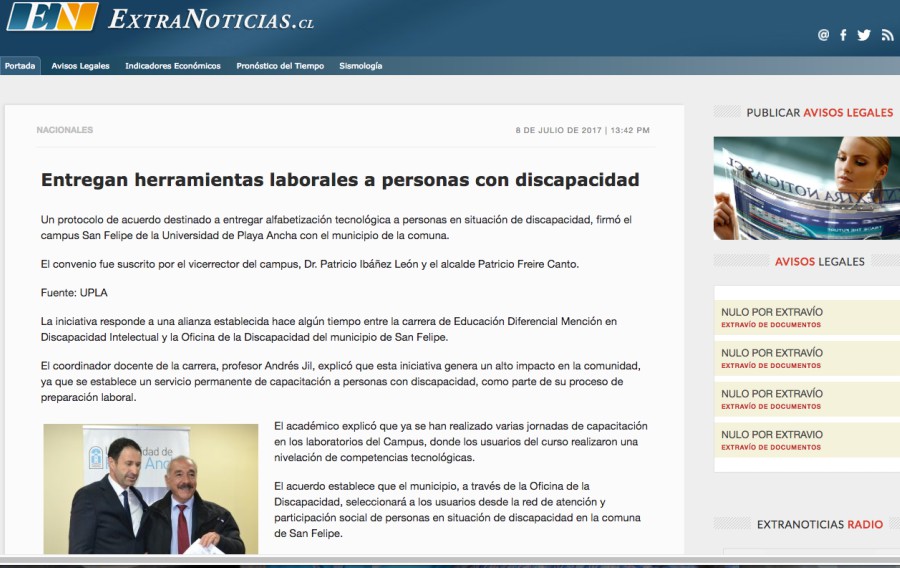Click the Nacionales category label
The image size is (900, 568).
coord(65,130)
